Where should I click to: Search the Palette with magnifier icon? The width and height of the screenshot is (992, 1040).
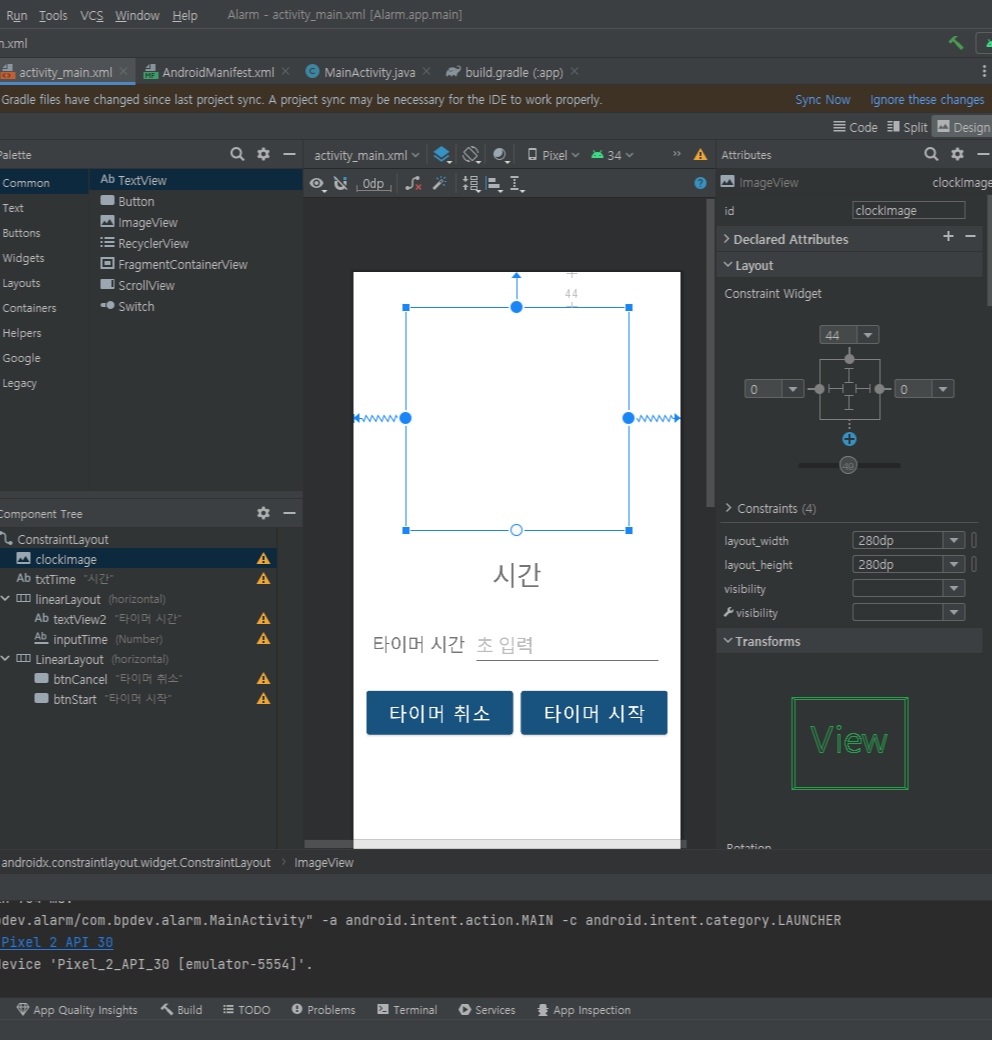pyautogui.click(x=237, y=155)
